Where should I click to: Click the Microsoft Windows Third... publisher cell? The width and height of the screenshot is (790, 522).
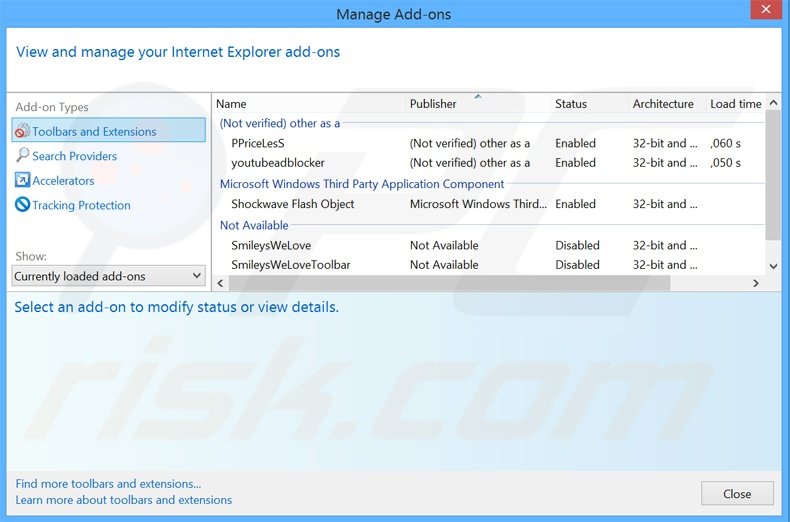[478, 204]
